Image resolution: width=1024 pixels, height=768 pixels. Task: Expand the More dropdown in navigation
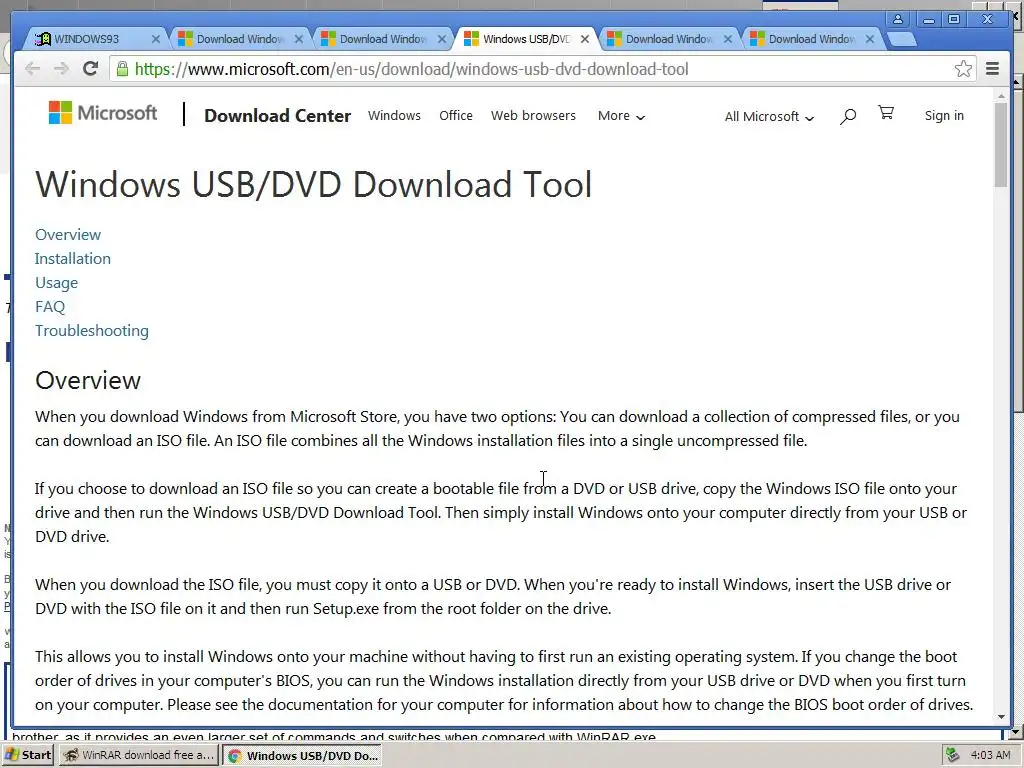pyautogui.click(x=621, y=116)
